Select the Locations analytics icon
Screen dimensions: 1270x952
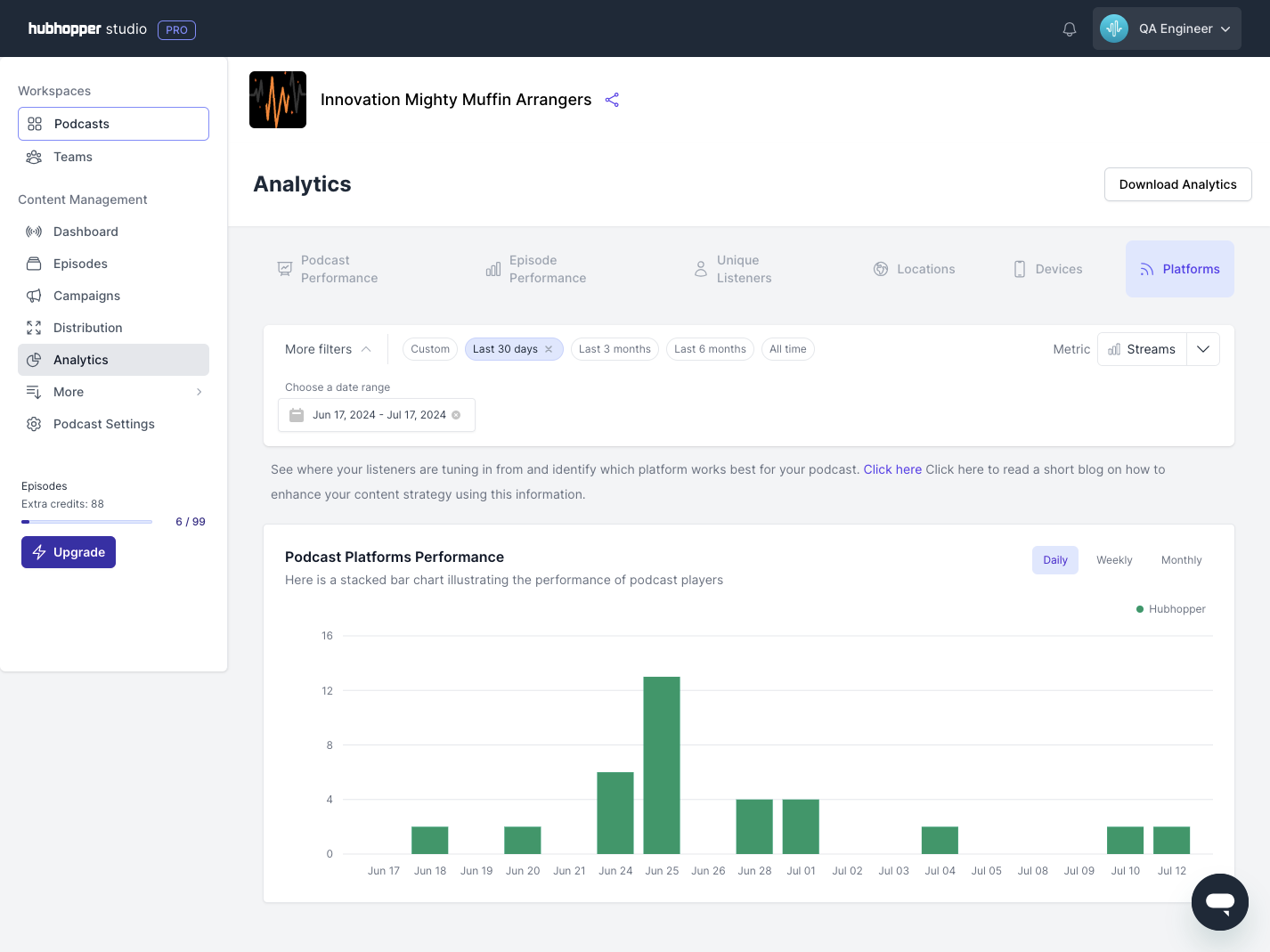881,268
